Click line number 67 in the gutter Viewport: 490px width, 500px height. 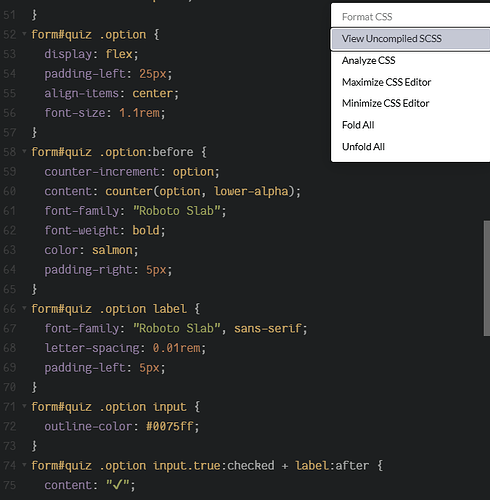(10, 328)
